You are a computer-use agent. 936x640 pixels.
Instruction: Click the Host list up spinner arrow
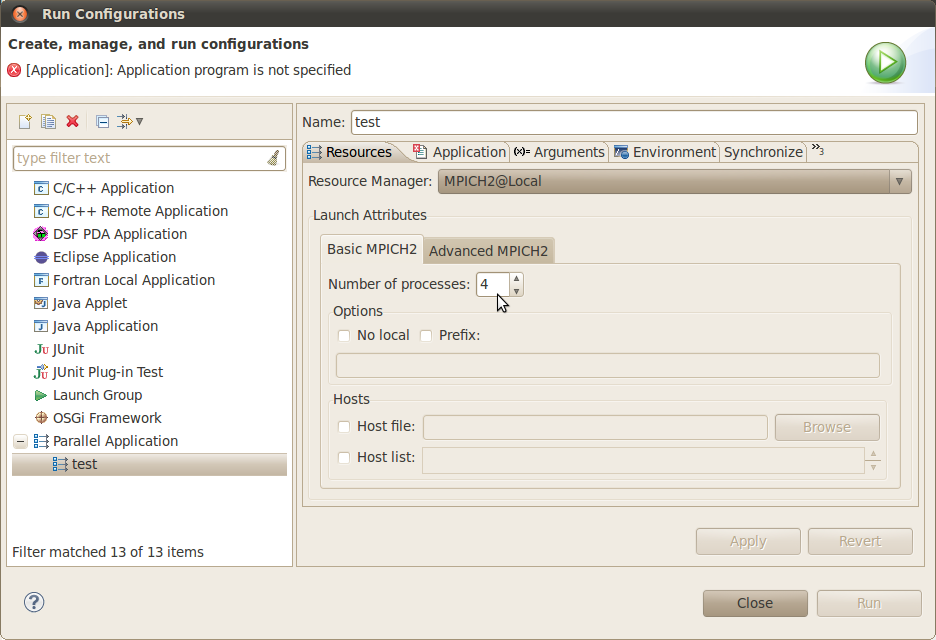873,454
